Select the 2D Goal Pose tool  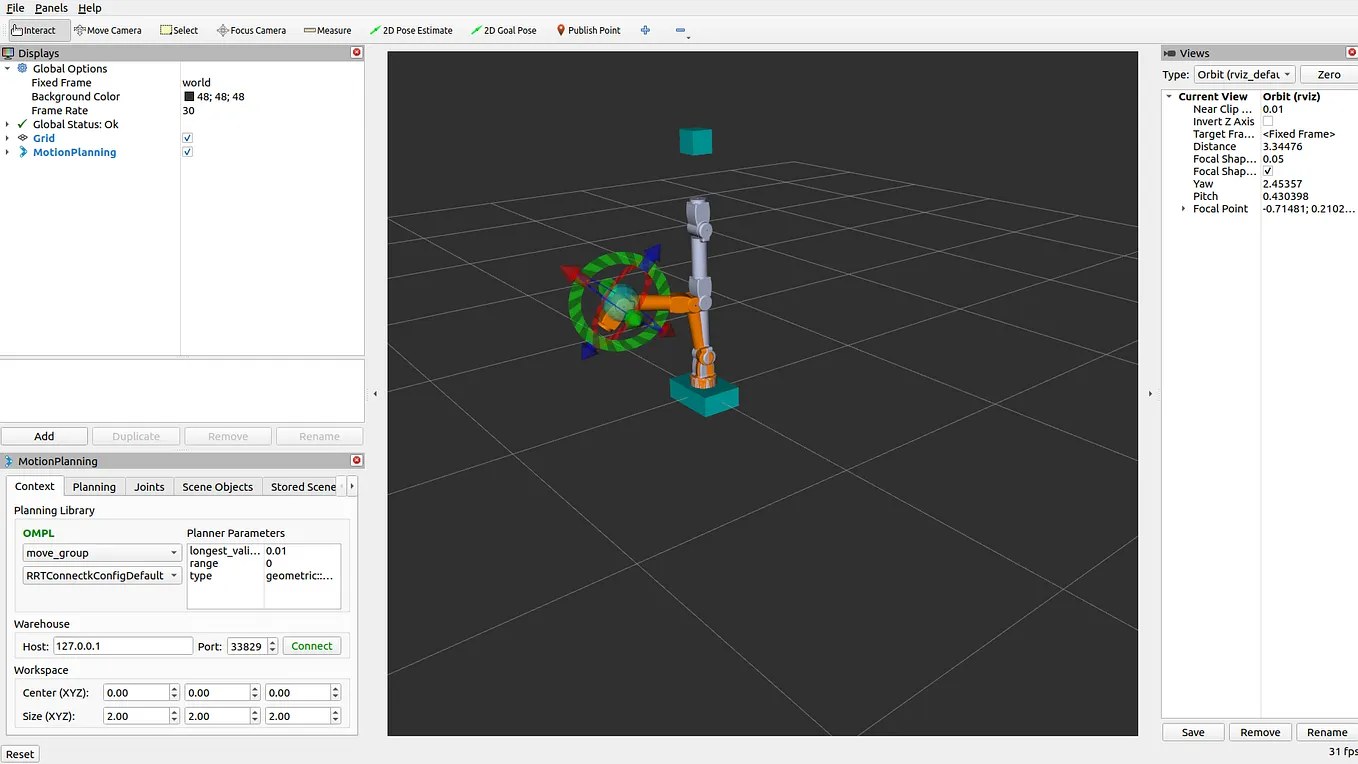point(503,30)
